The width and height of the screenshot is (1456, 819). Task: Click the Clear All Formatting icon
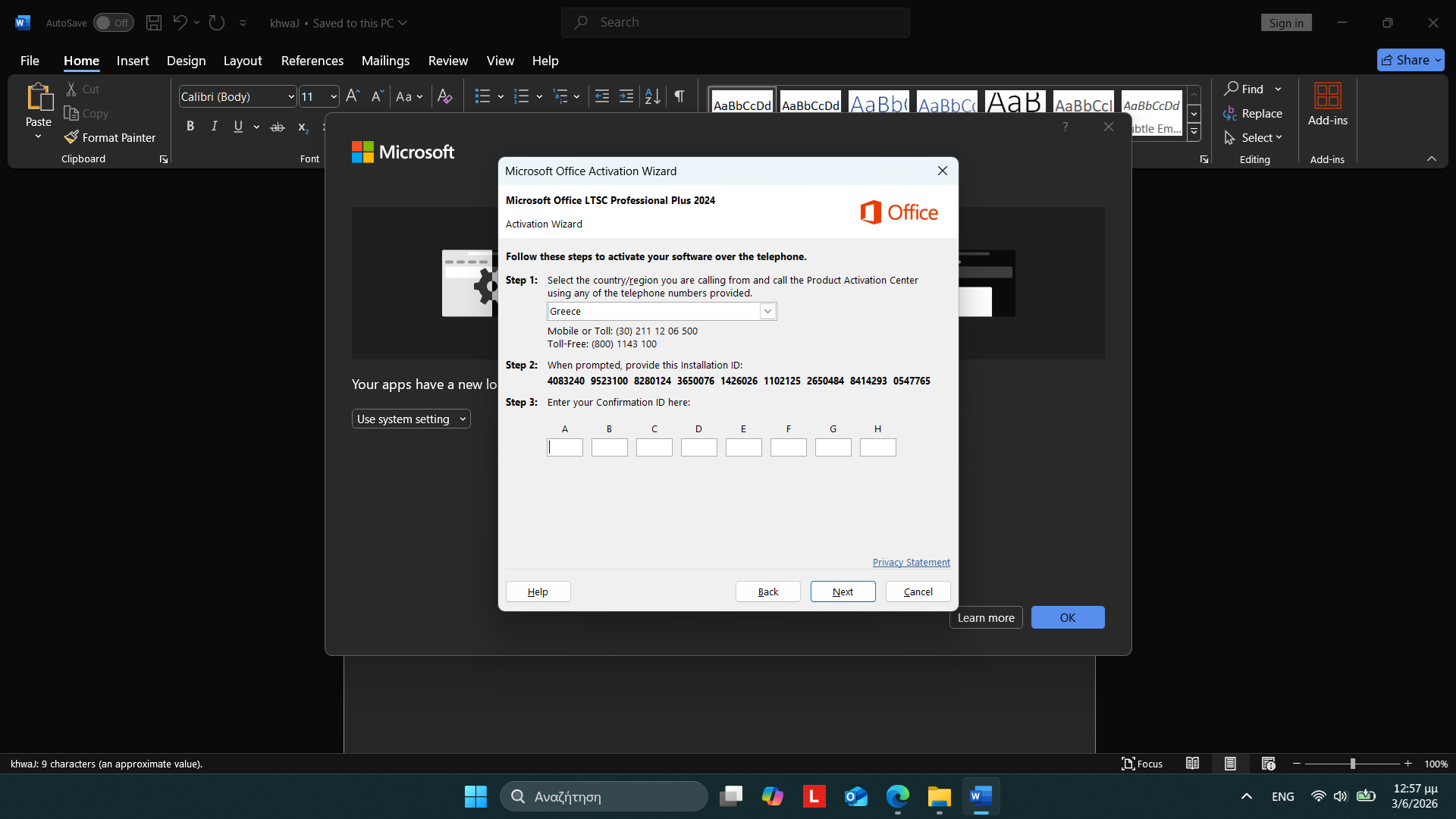[x=445, y=96]
